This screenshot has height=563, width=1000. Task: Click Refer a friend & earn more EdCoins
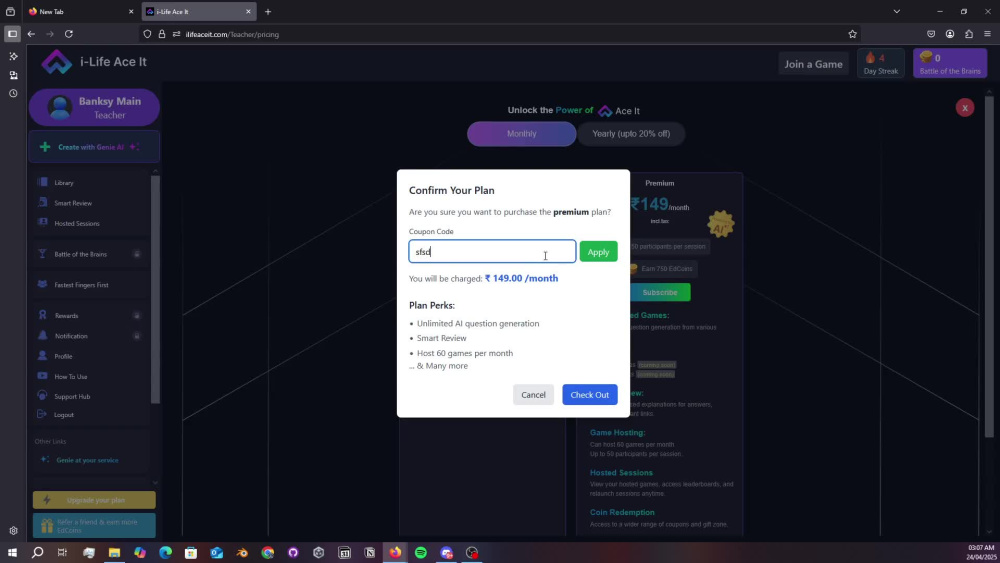click(94, 525)
